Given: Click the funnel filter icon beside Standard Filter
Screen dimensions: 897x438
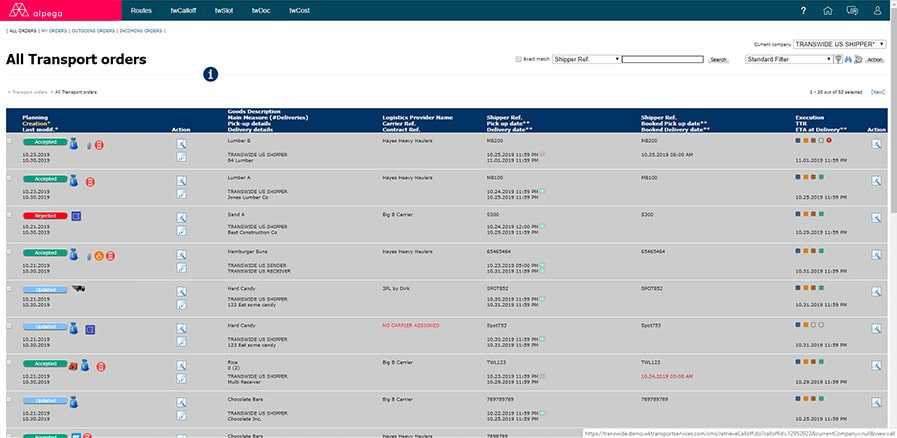Looking at the screenshot, I should click(x=839, y=59).
